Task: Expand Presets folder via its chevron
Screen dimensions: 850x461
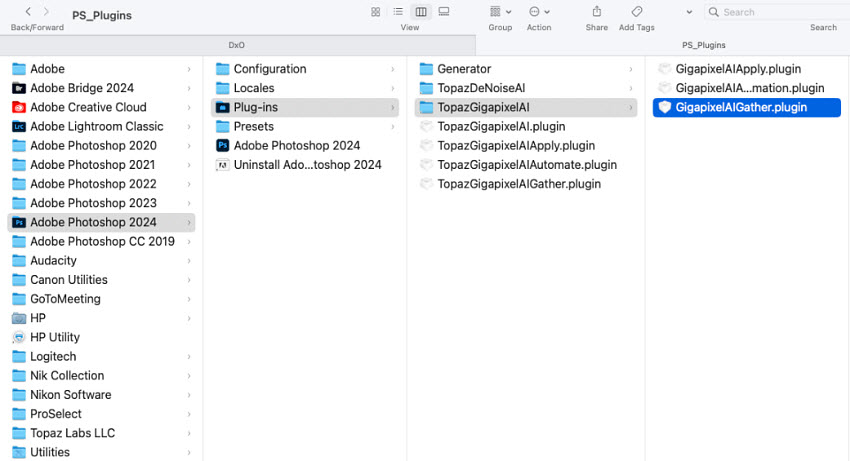Action: tap(393, 127)
